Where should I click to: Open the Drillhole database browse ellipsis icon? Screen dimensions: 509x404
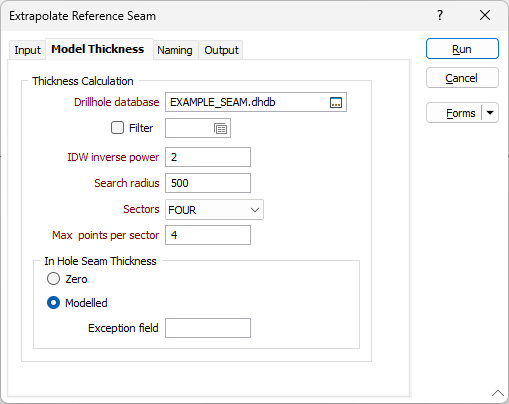click(x=336, y=102)
